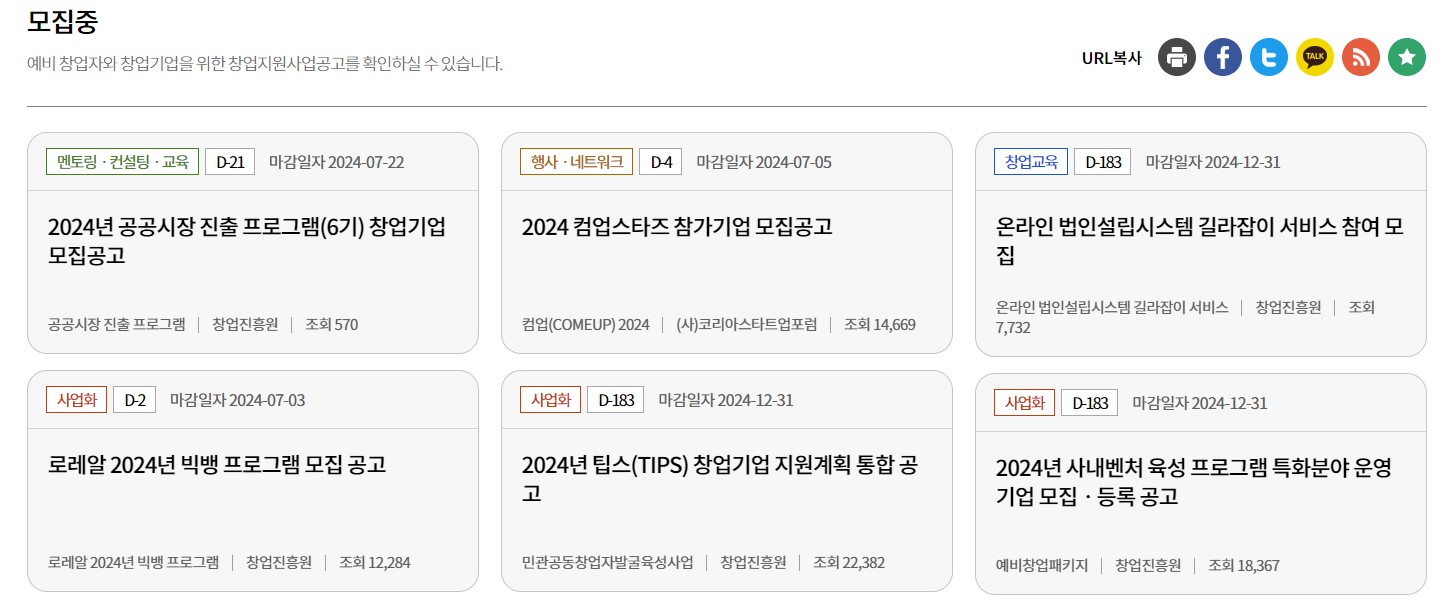
Task: Open the 2024년 팁스(TIPS) 창업기업 지원계획 공고
Action: (x=722, y=478)
